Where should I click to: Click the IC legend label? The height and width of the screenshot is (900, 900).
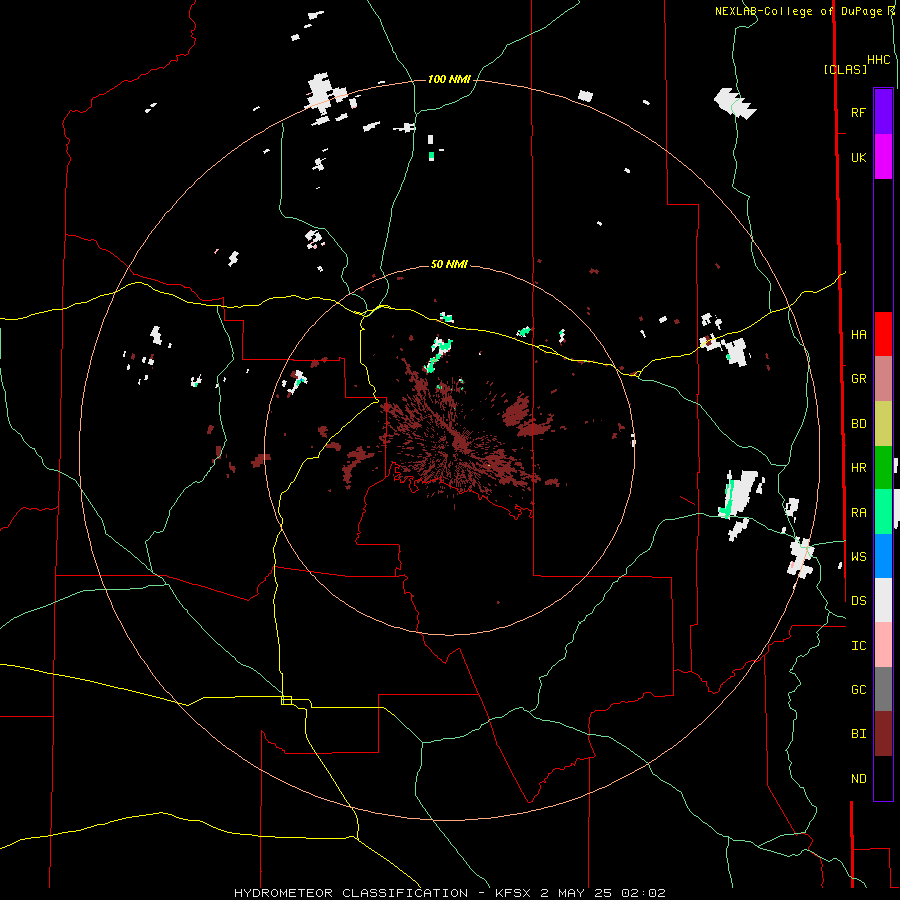pyautogui.click(x=858, y=646)
